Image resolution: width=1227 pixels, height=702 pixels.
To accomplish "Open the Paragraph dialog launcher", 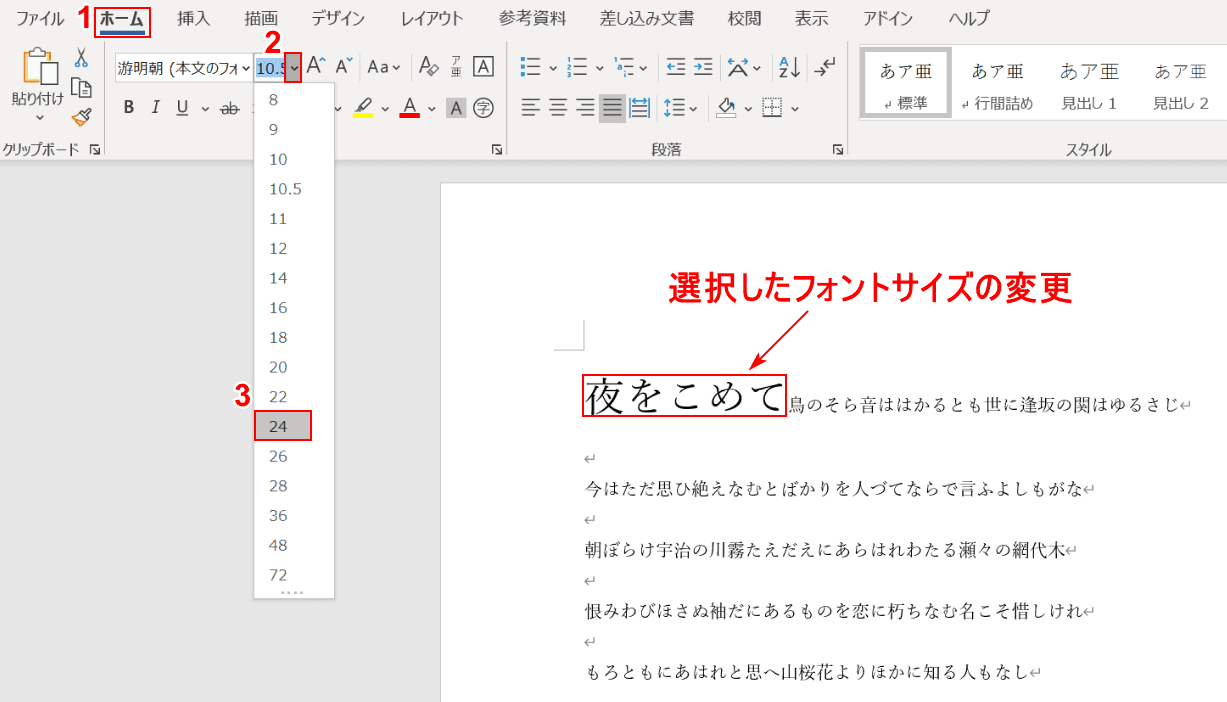I will (x=838, y=149).
